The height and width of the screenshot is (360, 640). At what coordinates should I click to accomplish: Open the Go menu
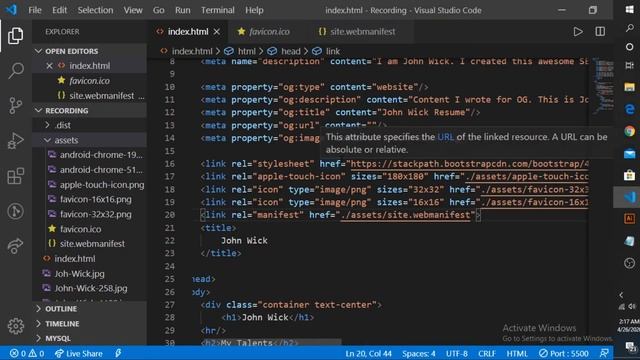pos(158,10)
